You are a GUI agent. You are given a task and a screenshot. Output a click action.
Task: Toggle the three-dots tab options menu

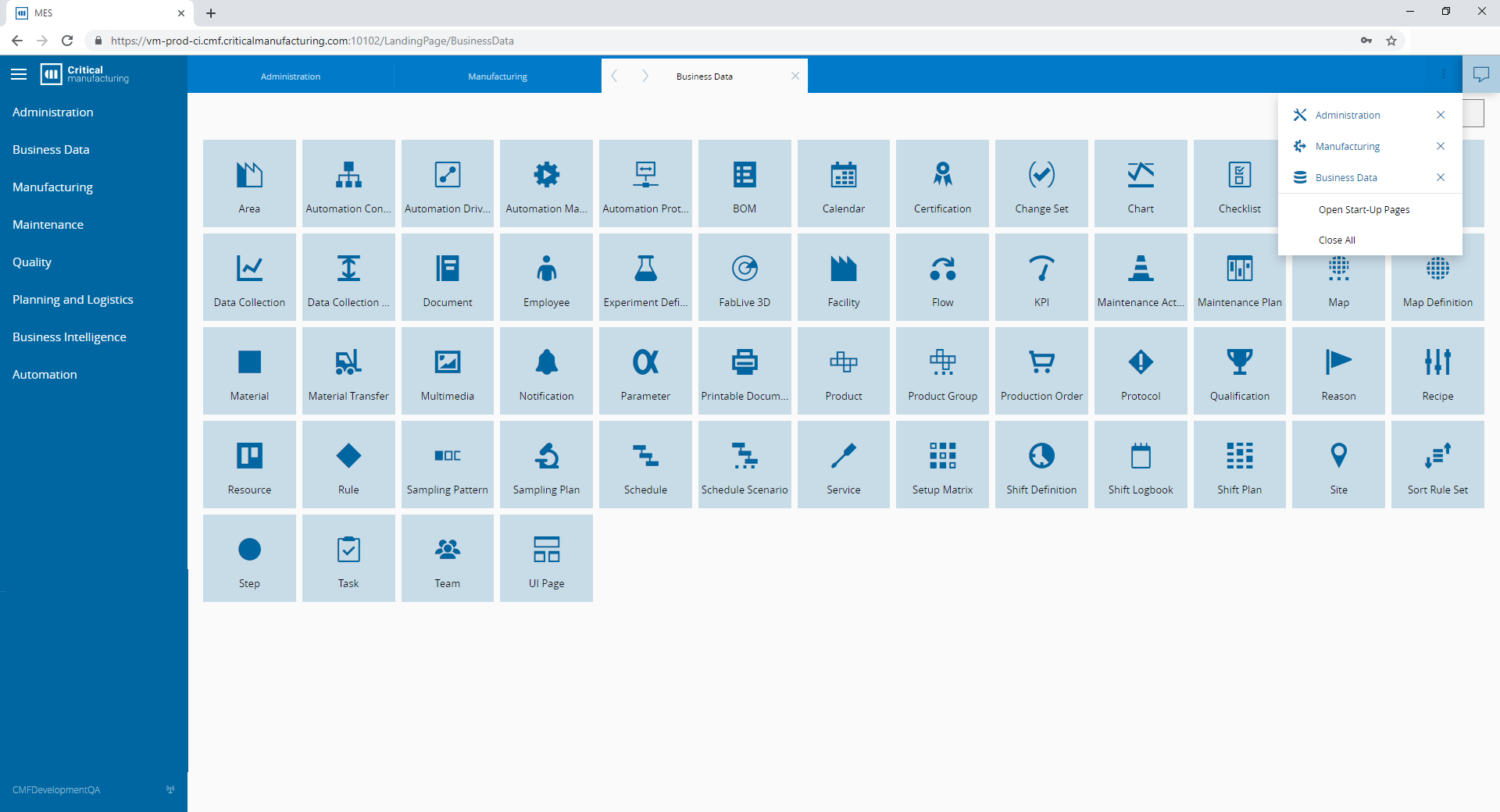click(x=1443, y=74)
